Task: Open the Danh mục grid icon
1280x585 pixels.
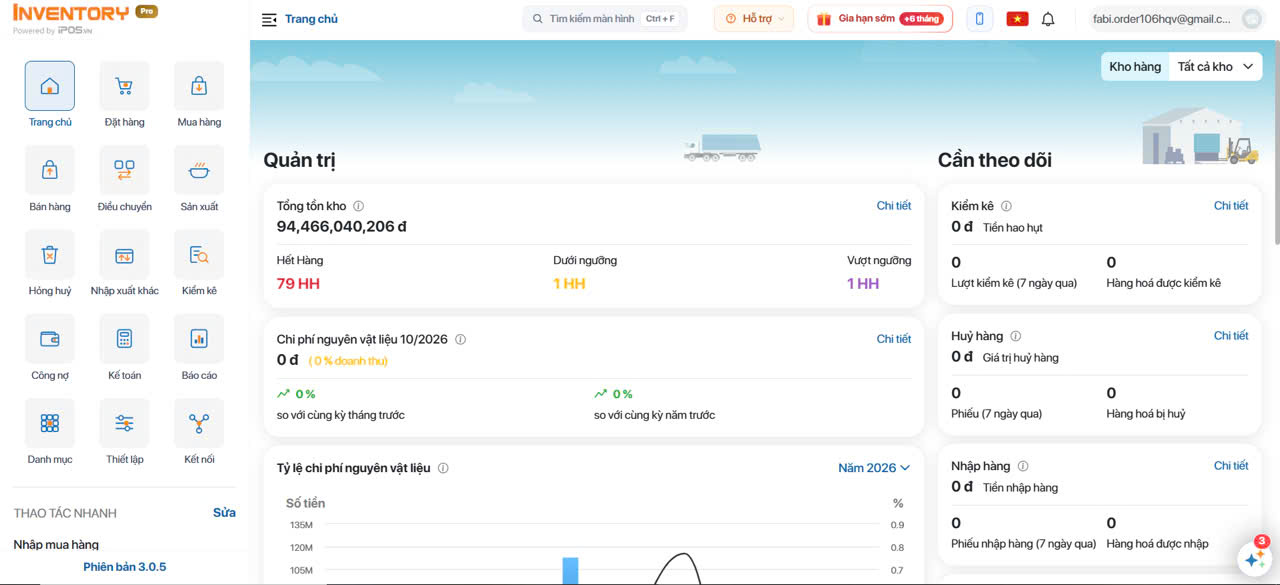Action: pyautogui.click(x=49, y=423)
